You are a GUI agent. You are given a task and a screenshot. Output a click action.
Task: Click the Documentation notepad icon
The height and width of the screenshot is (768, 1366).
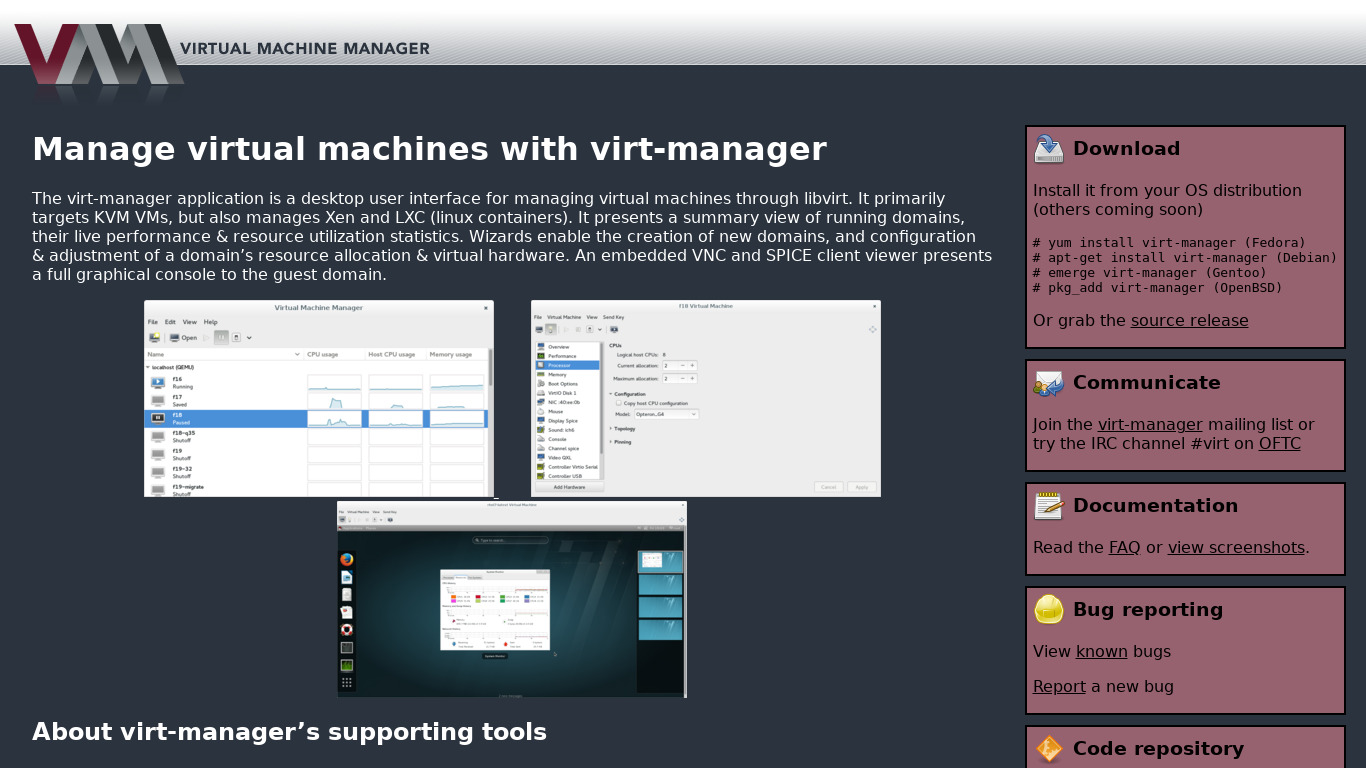click(1049, 506)
